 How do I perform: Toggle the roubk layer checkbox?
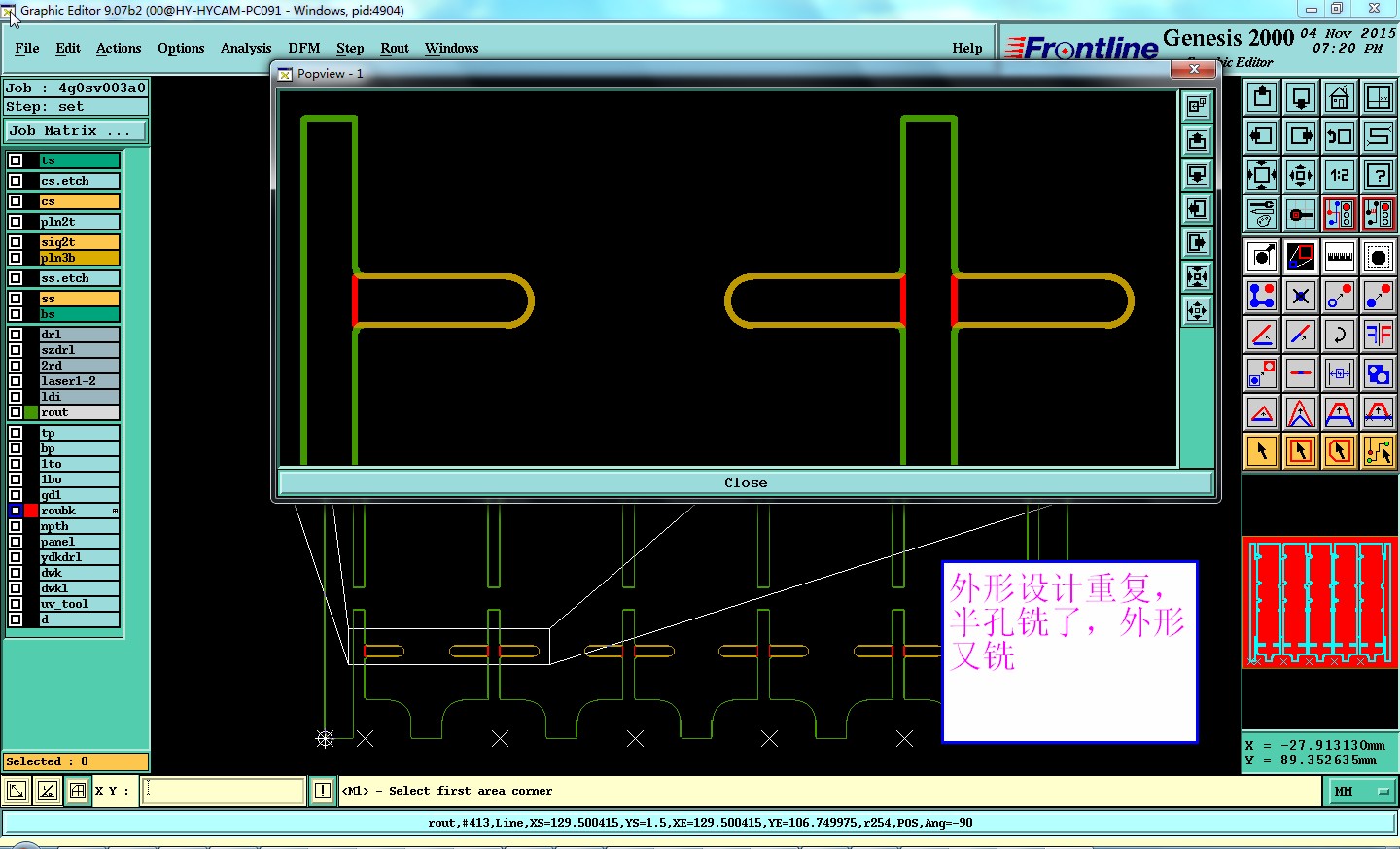pyautogui.click(x=16, y=511)
